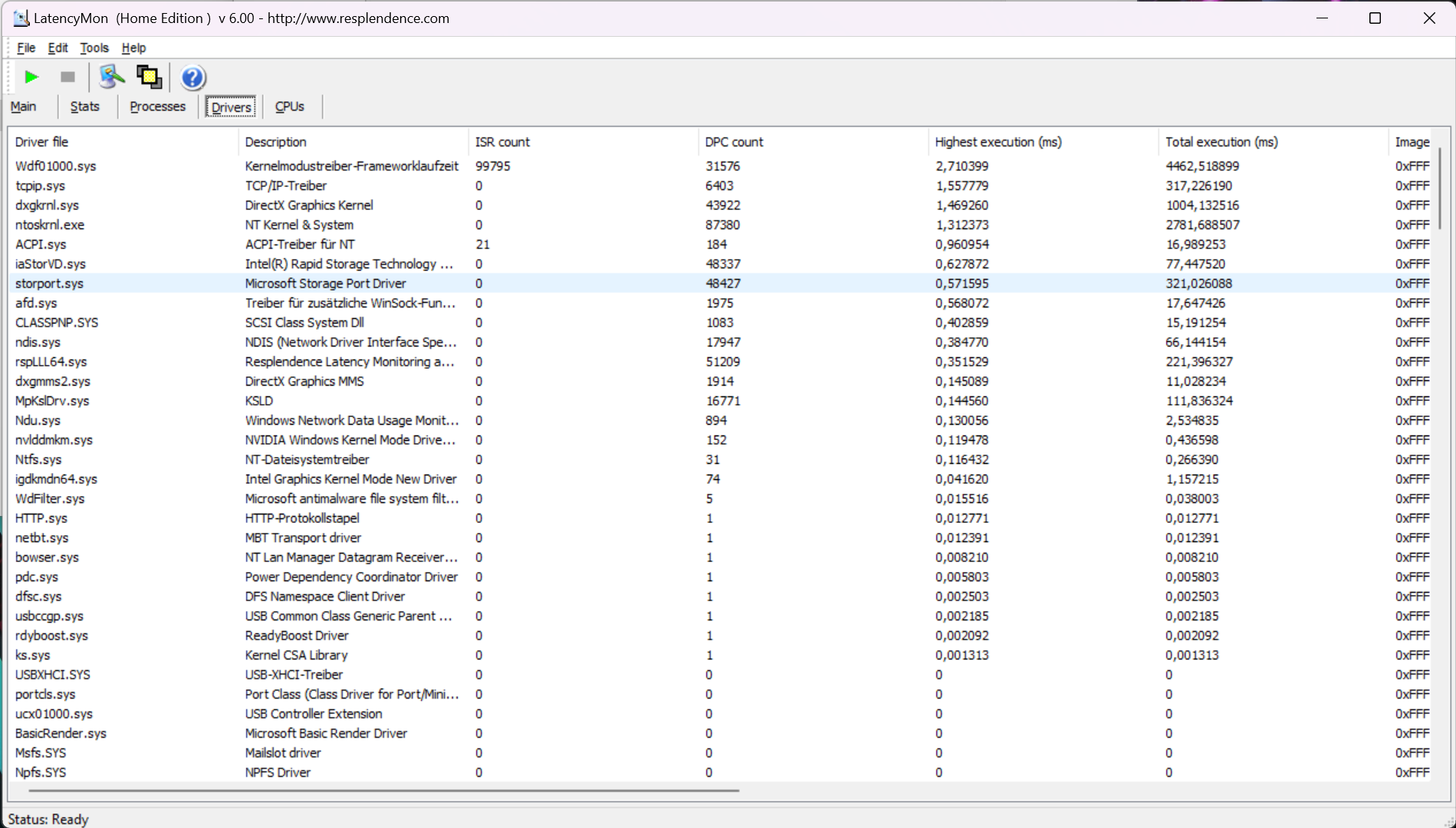The width and height of the screenshot is (1456, 828).
Task: Switch to the CPUs tab
Action: click(x=290, y=107)
